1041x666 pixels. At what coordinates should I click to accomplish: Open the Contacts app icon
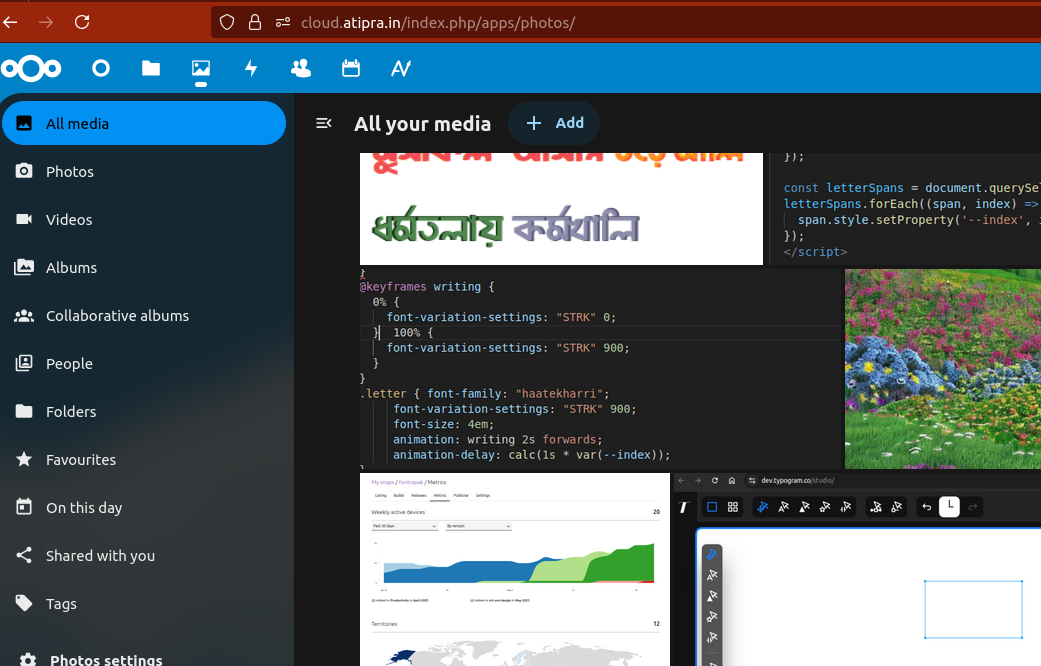click(x=301, y=68)
